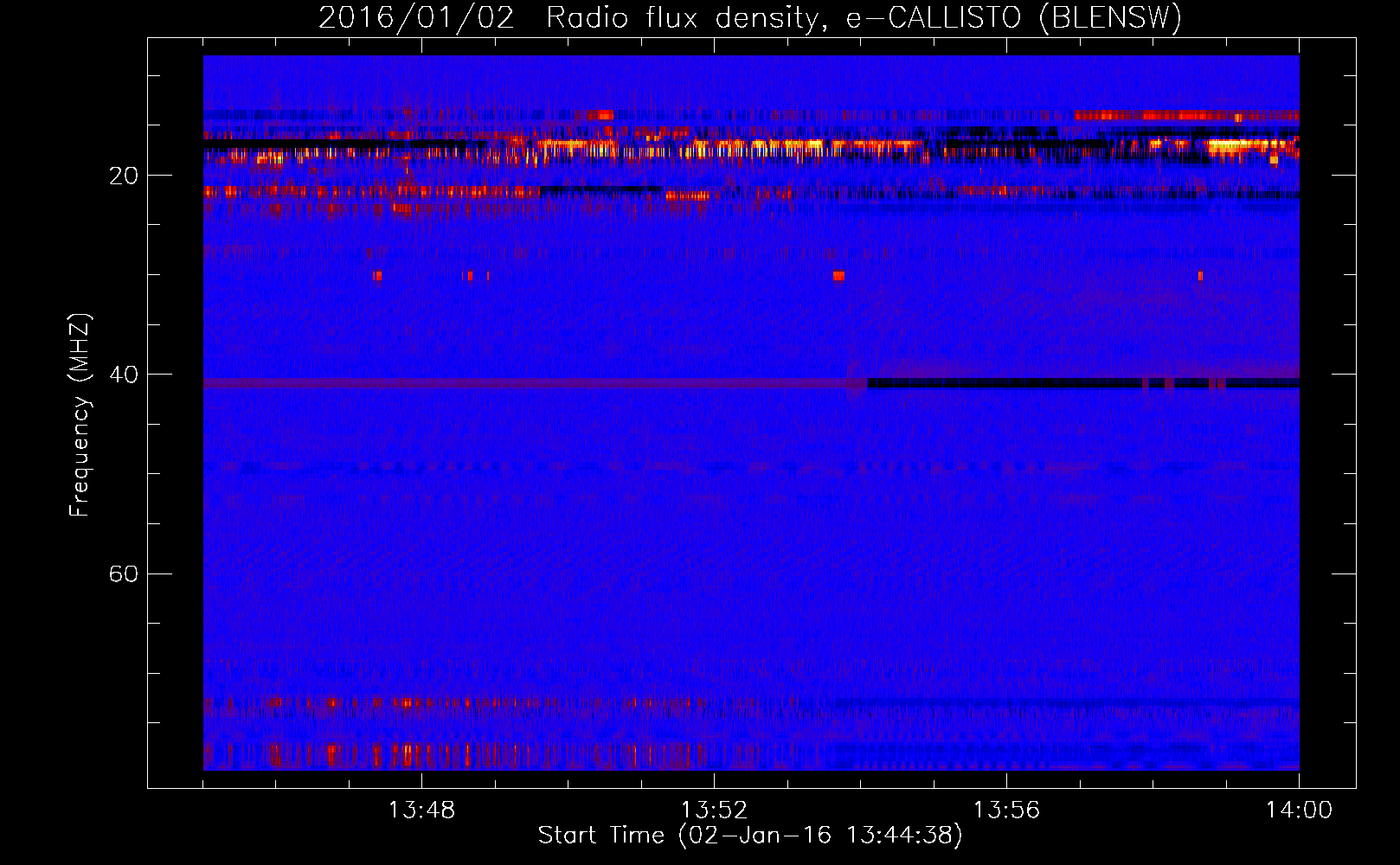Click the 'Start Time (02-Jan-16 13:44:38)' label

pos(750,836)
